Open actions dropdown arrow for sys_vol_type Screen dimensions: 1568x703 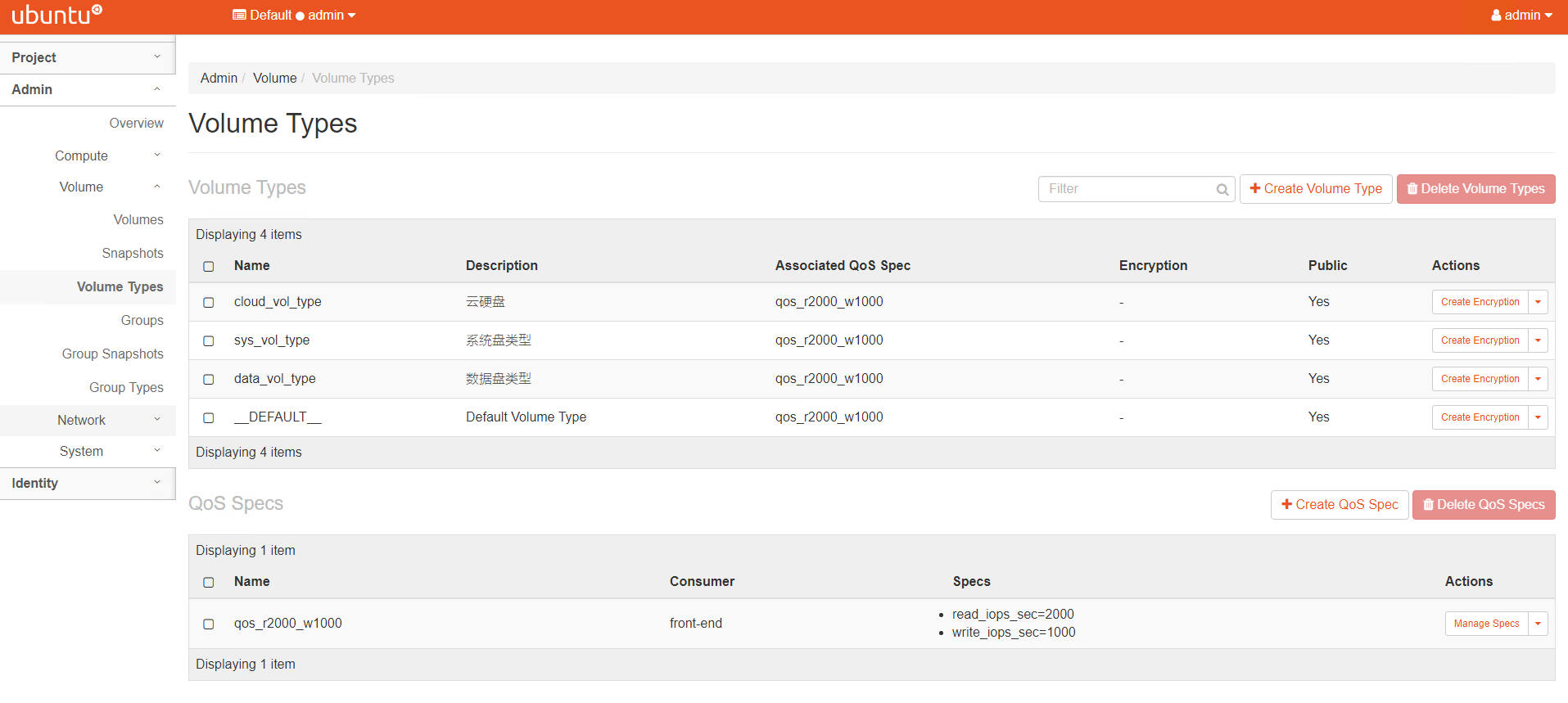coord(1538,340)
